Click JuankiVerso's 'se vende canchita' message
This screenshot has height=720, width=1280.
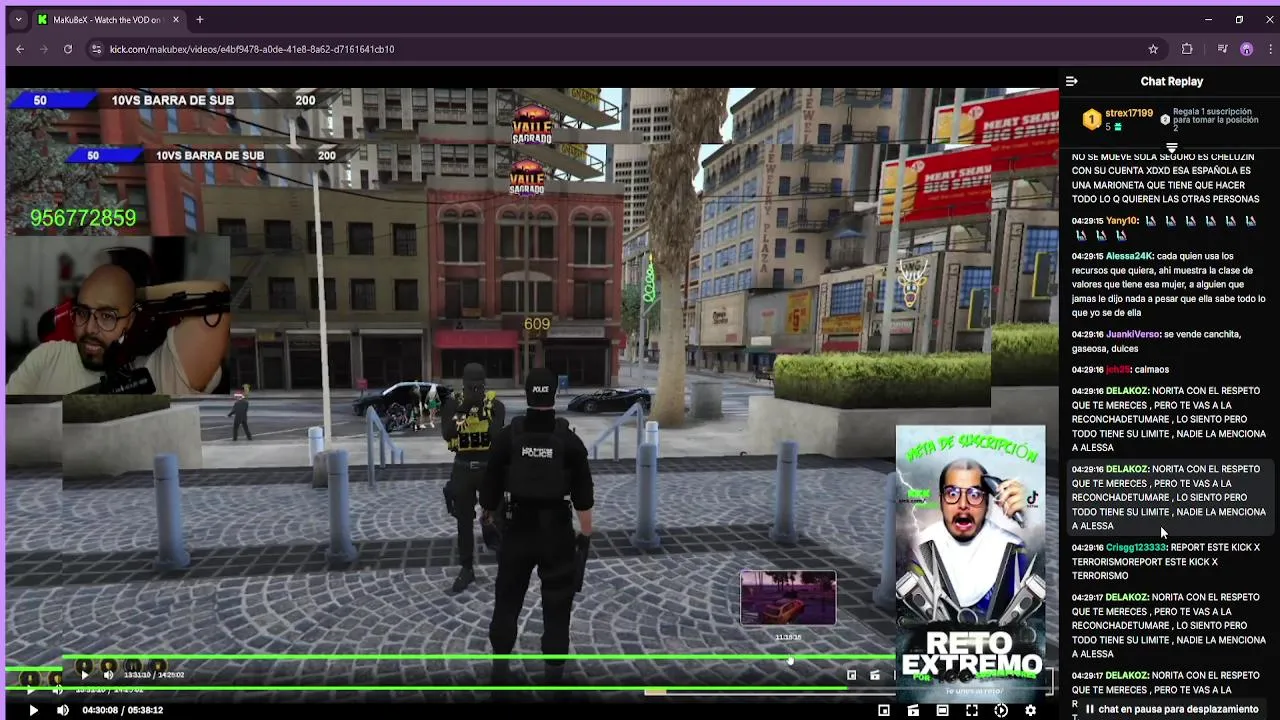(1156, 341)
